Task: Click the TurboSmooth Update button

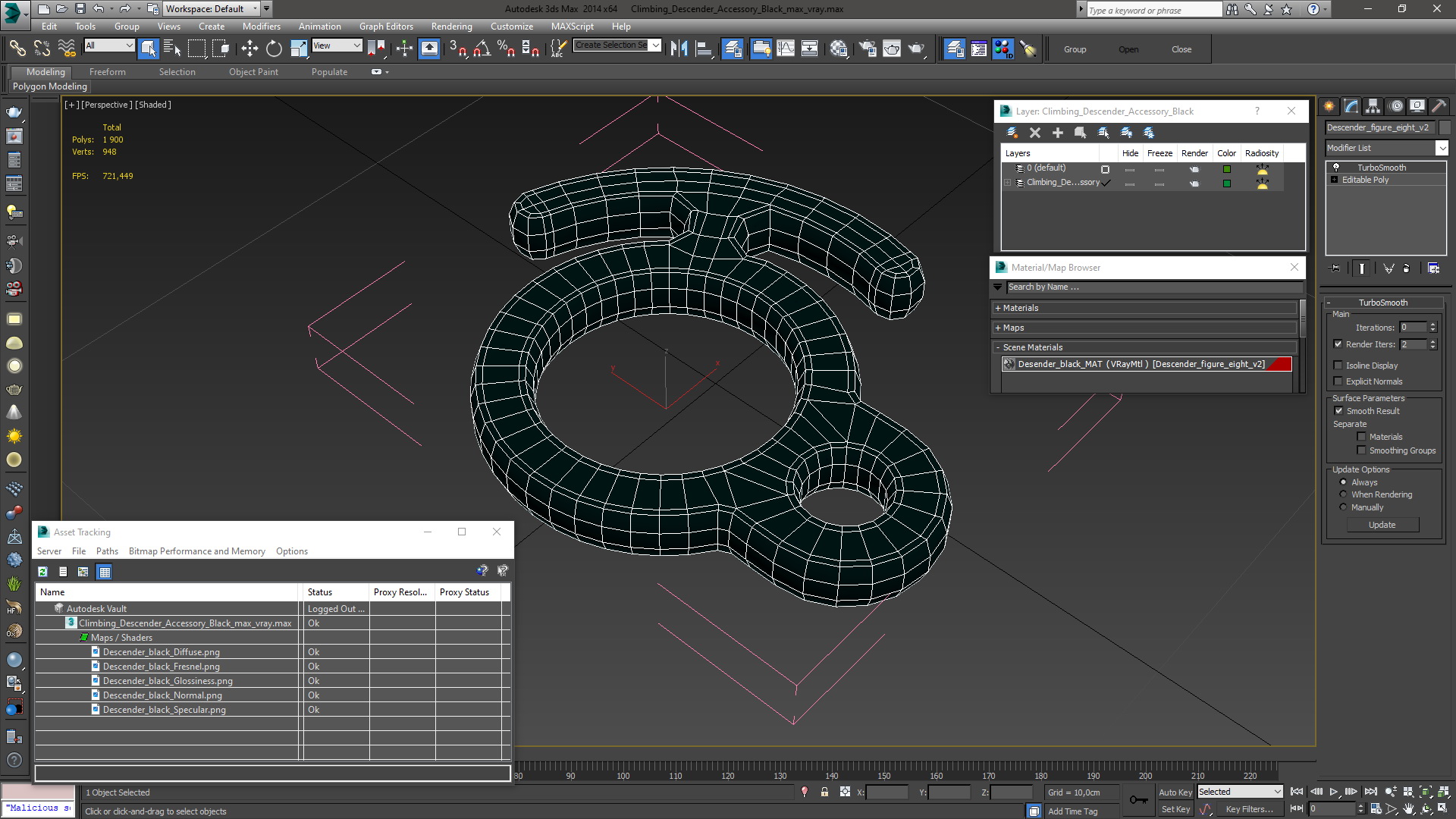Action: [1382, 525]
